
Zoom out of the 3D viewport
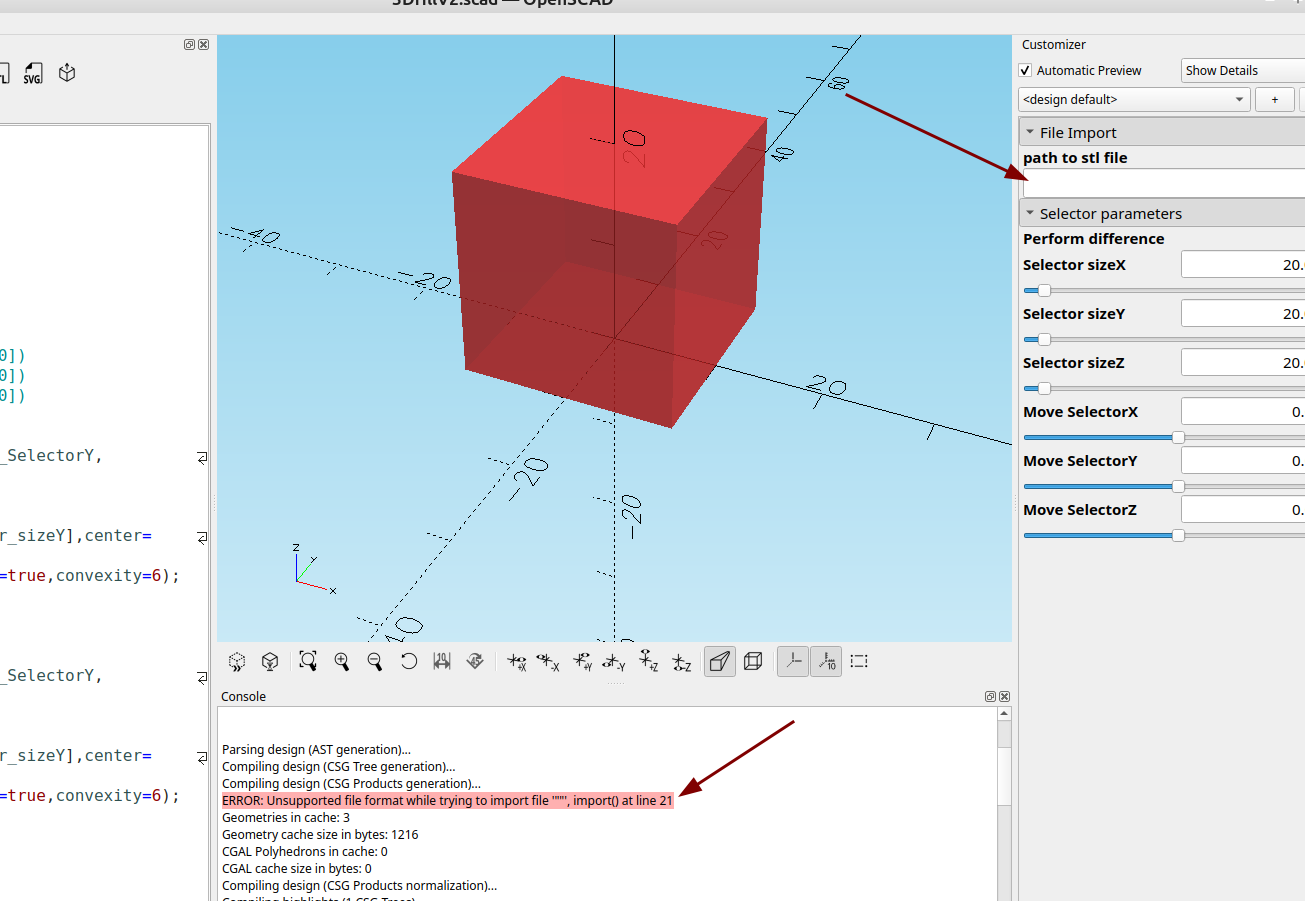tap(375, 661)
